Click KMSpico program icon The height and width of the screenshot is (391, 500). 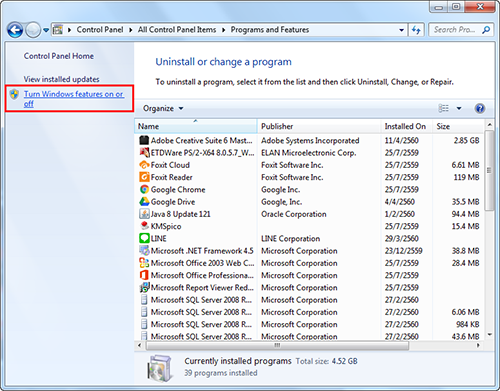(144, 226)
